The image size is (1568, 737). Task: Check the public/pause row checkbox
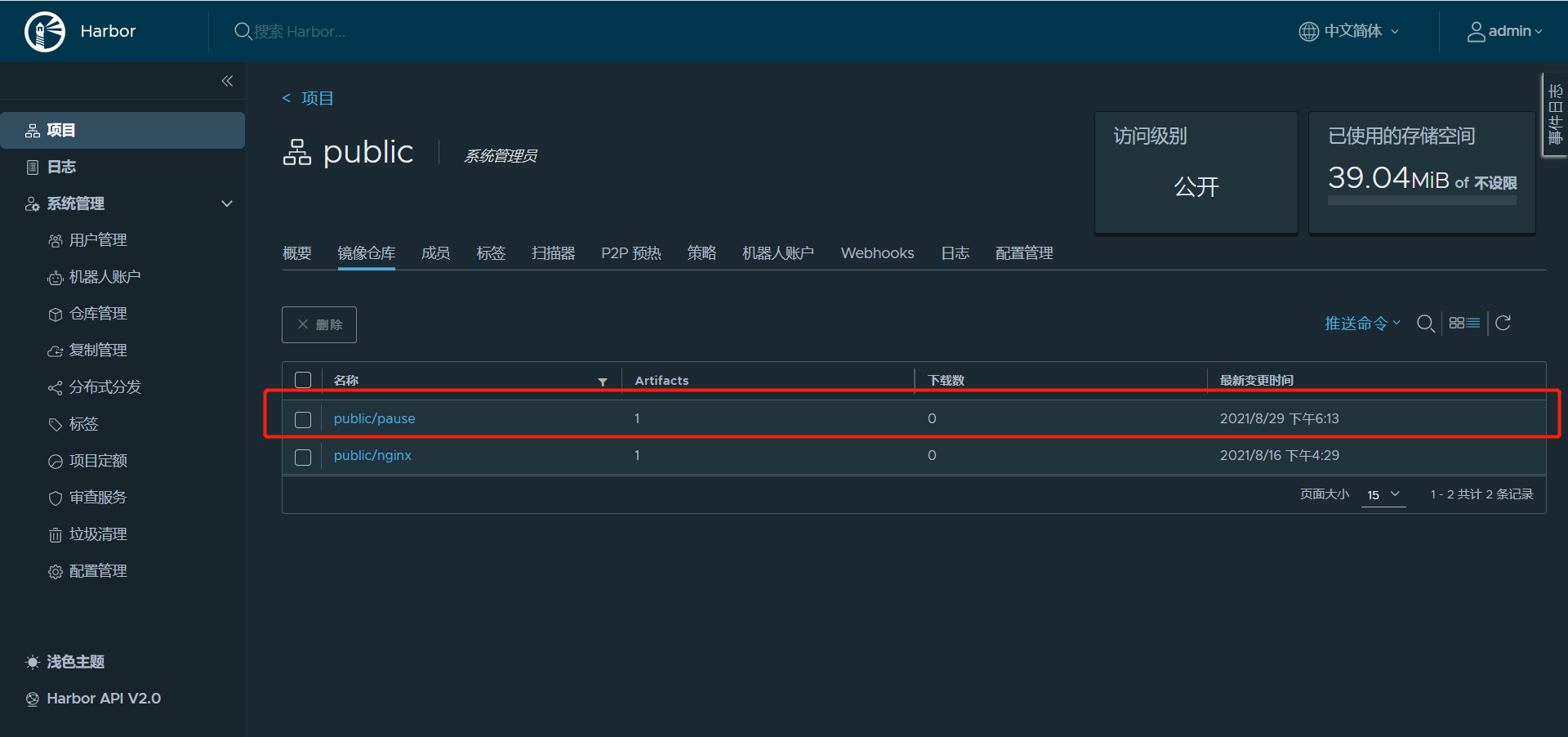303,419
